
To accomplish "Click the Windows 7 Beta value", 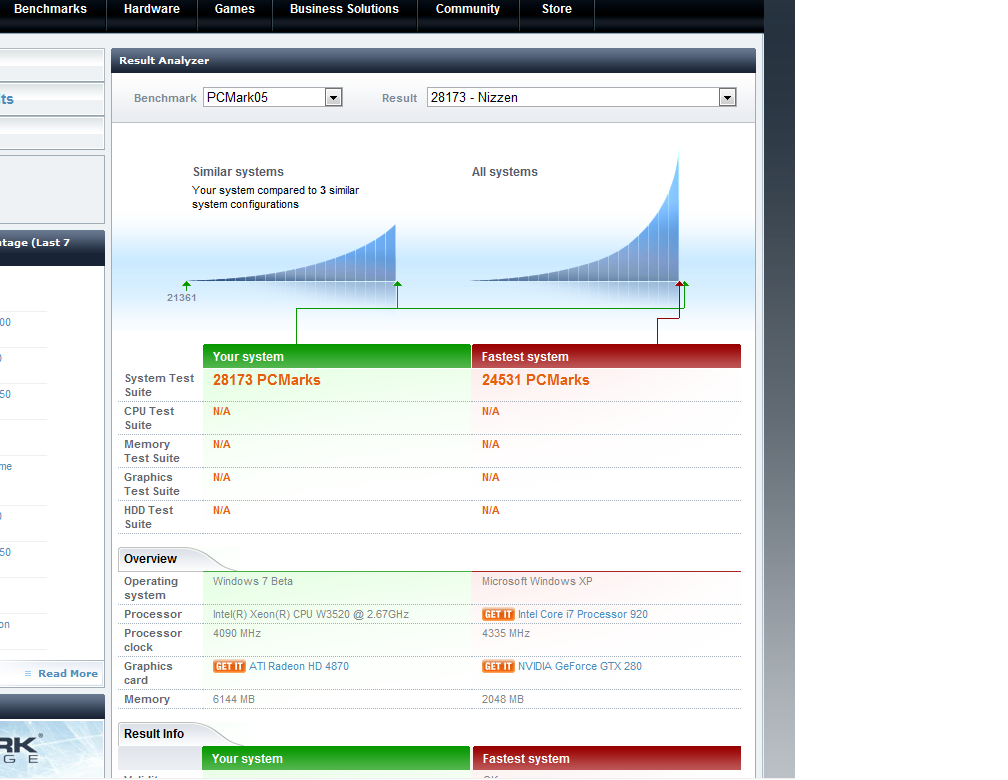I will [x=253, y=581].
